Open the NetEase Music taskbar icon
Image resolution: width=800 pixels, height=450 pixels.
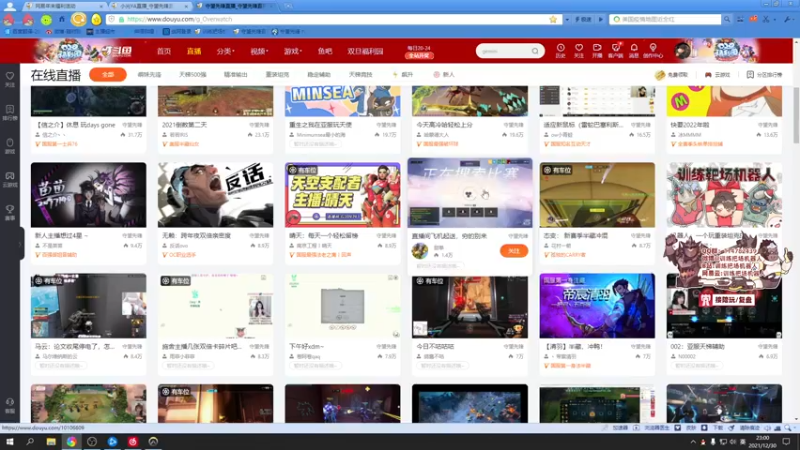coord(133,441)
